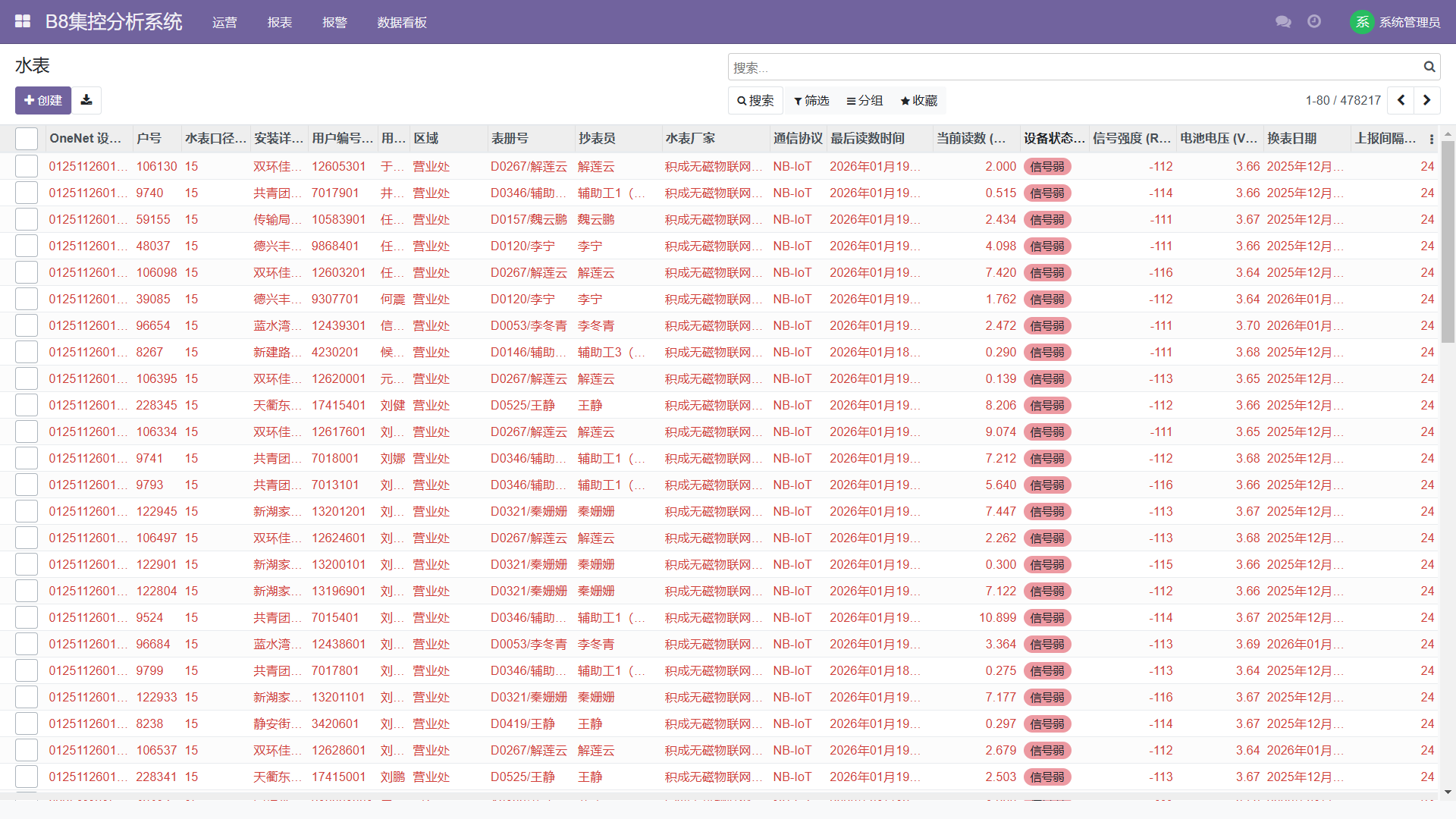Check the row with 户号 106130
Viewport: 1456px width, 819px height.
tap(27, 166)
